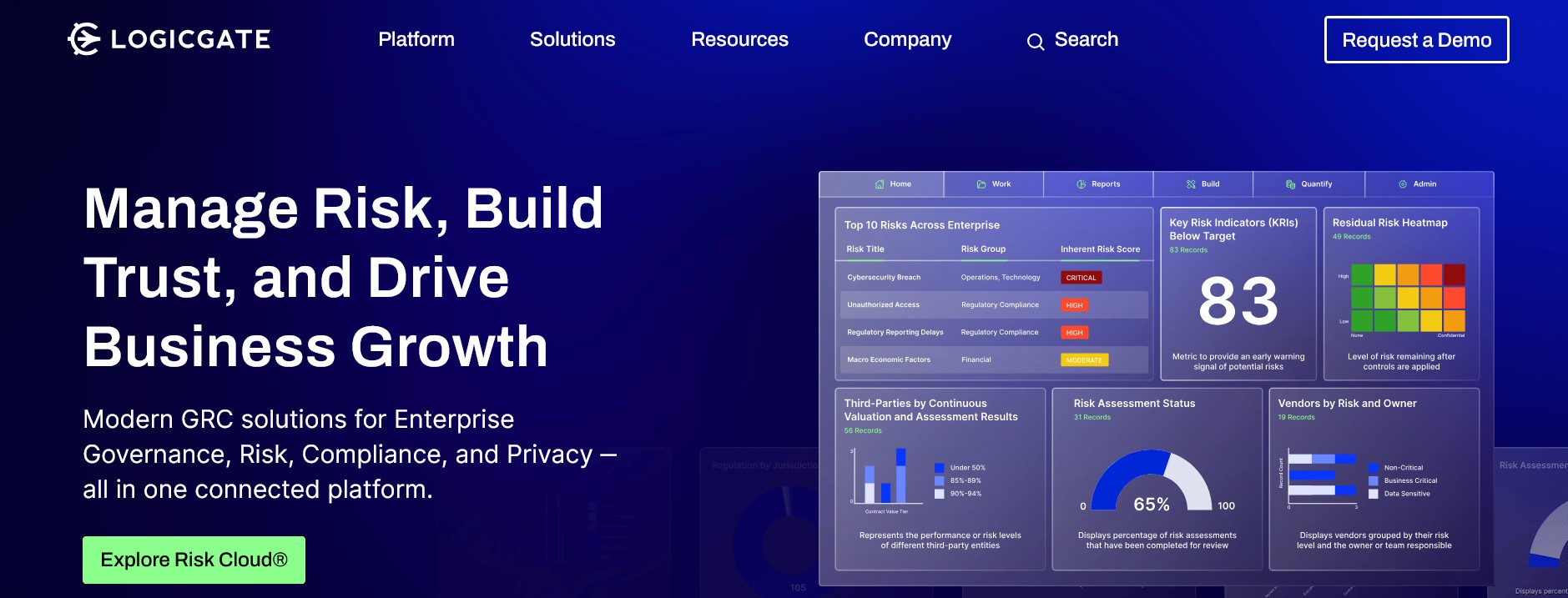
Task: Click the Explore Risk Cloud button
Action: (x=194, y=560)
